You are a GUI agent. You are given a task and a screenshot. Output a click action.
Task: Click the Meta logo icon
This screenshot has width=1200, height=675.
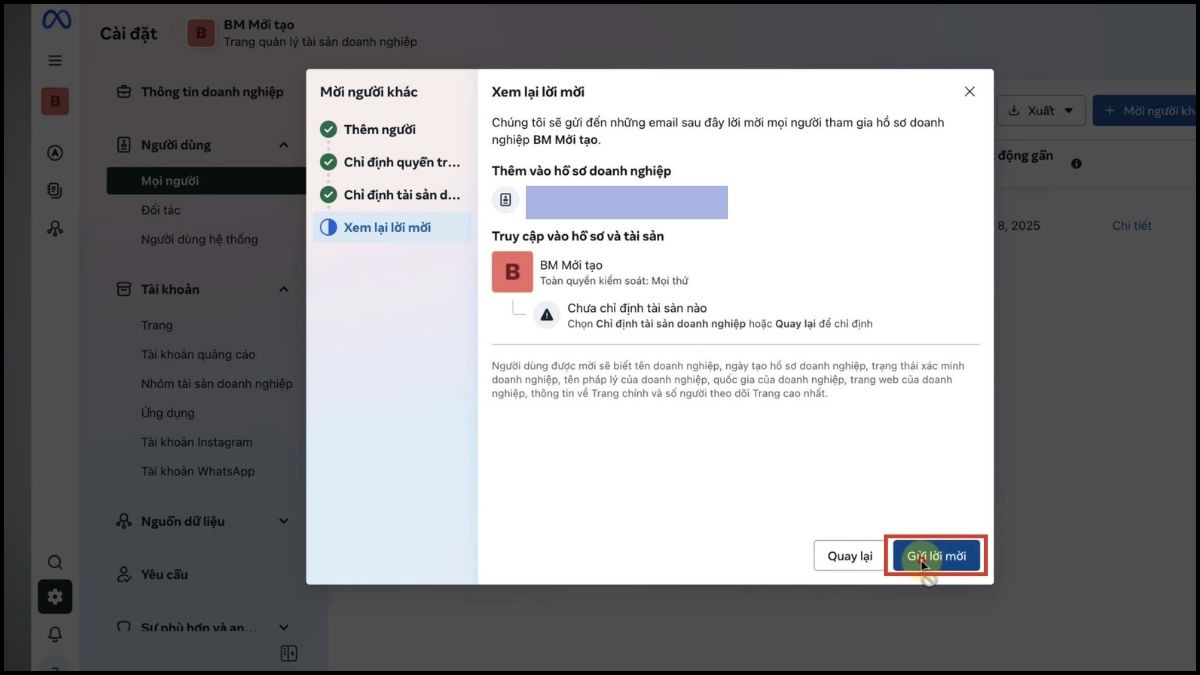[54, 20]
